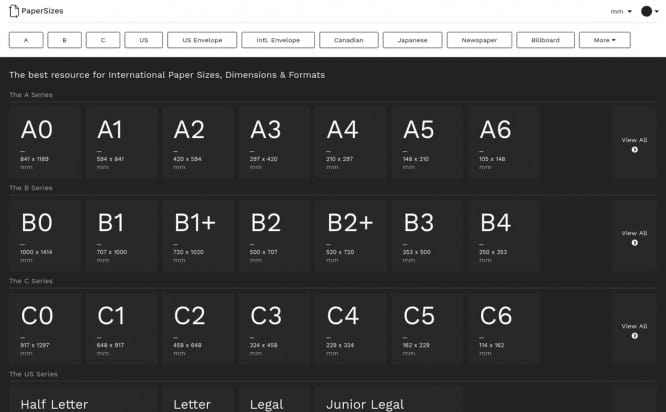
Task: Open the mm units dropdown
Action: 621,11
